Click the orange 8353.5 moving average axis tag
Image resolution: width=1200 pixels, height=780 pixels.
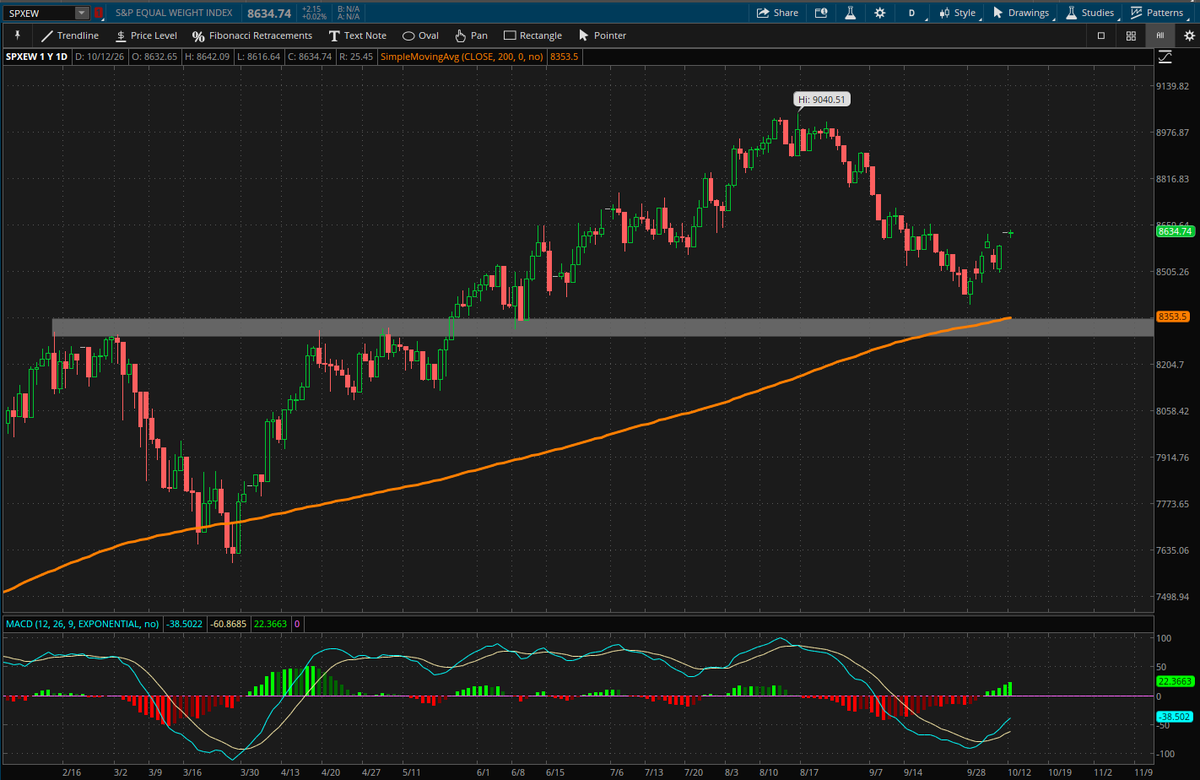(1172, 317)
